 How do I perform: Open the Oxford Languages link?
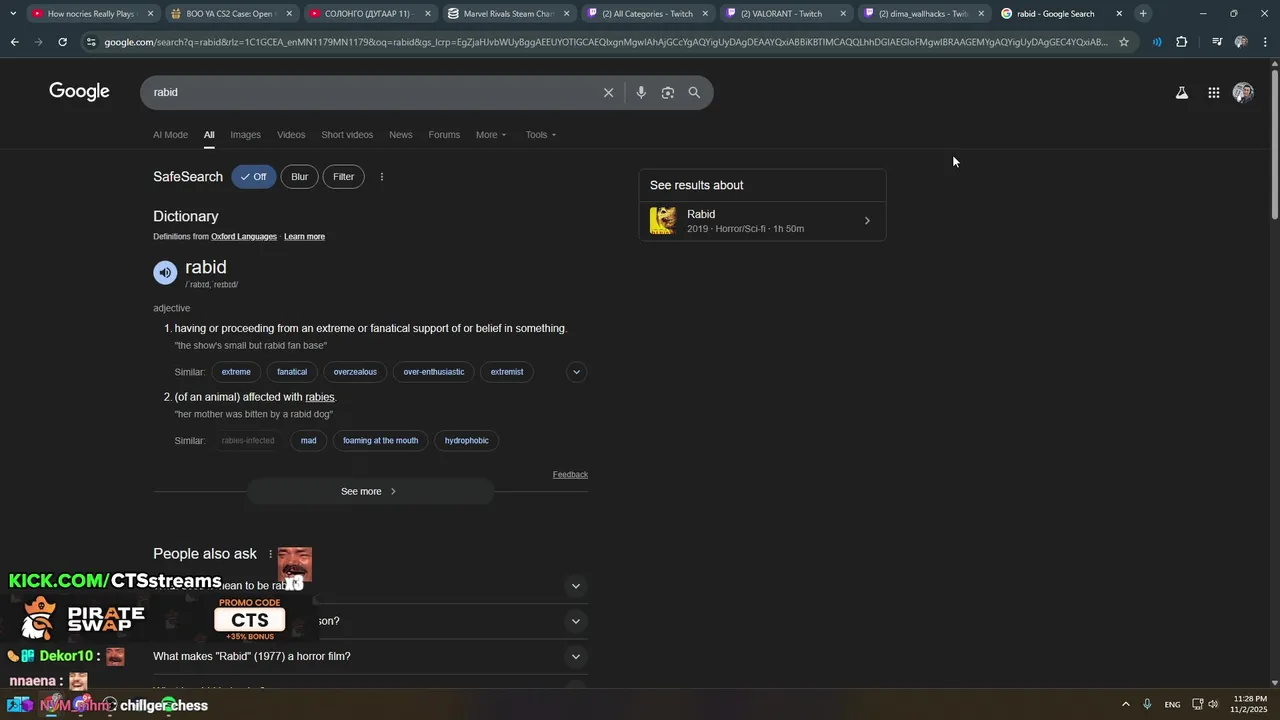click(x=243, y=237)
